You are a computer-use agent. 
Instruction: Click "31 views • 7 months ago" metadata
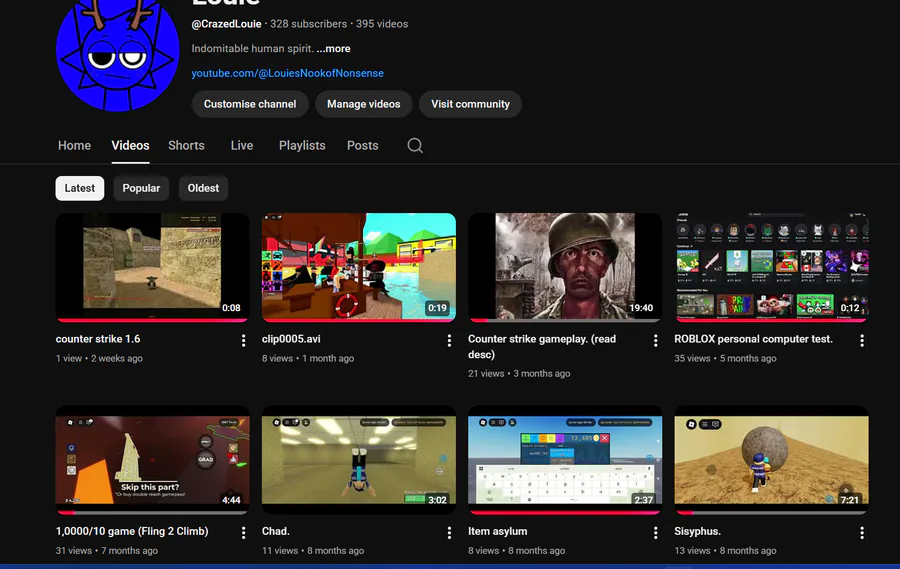(x=107, y=551)
